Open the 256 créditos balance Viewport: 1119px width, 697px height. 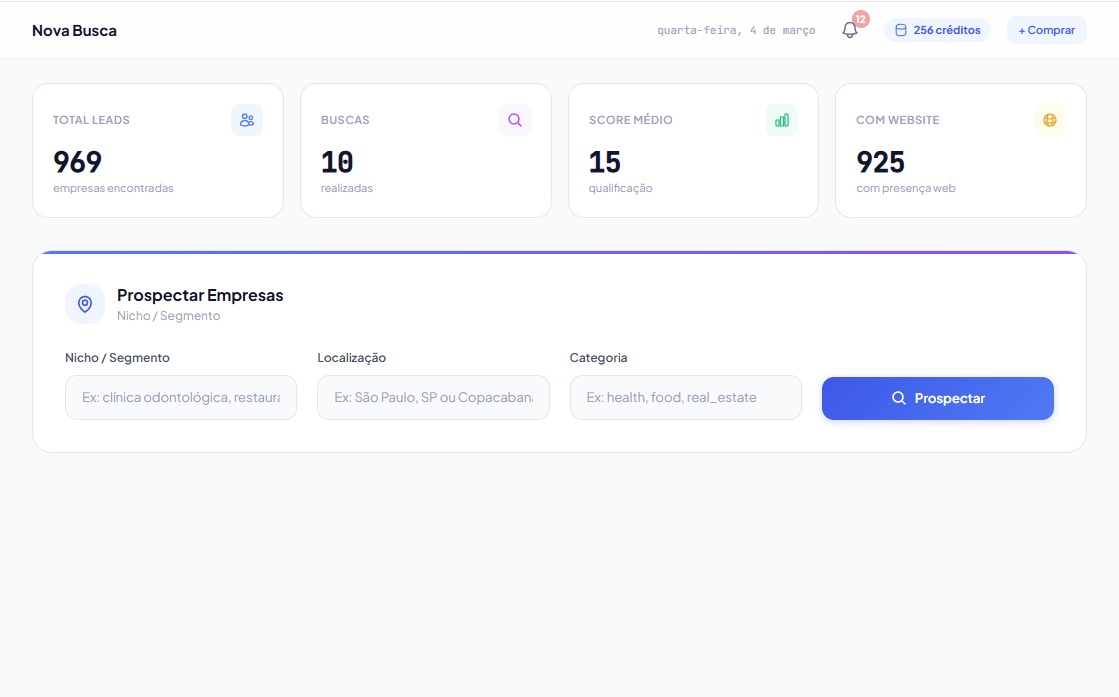(x=938, y=29)
